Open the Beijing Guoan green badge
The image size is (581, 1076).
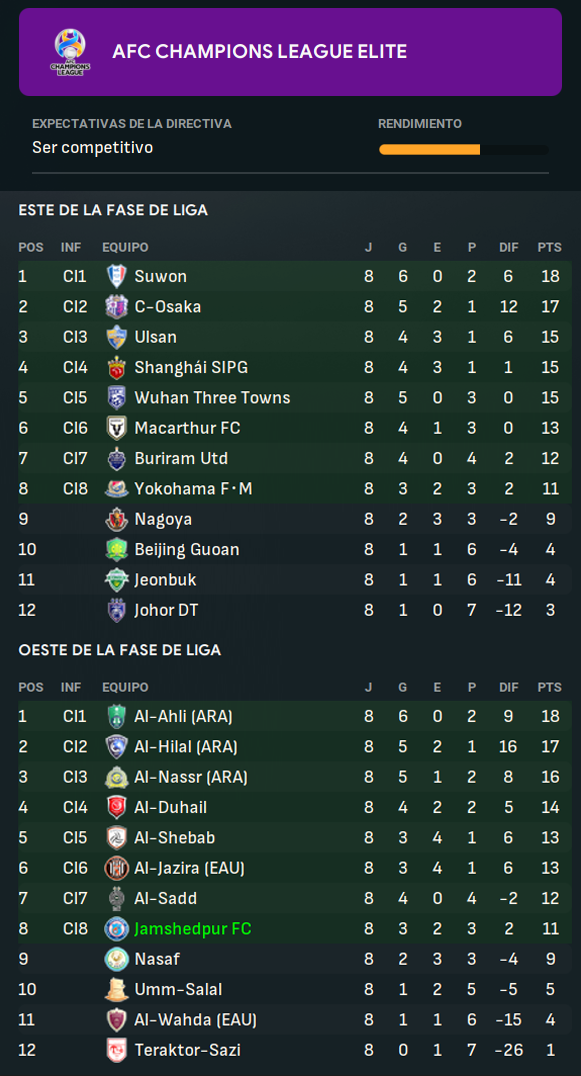coord(117,550)
